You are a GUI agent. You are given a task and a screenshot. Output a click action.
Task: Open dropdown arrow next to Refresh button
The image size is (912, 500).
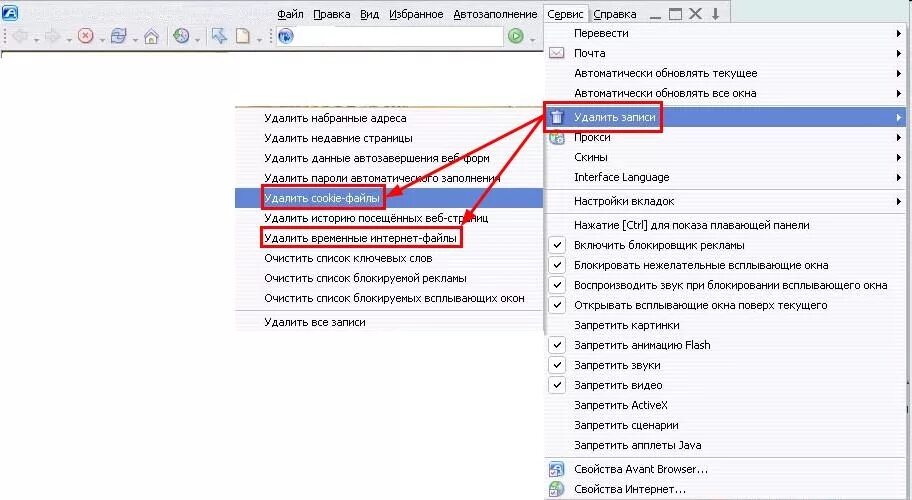[x=135, y=40]
